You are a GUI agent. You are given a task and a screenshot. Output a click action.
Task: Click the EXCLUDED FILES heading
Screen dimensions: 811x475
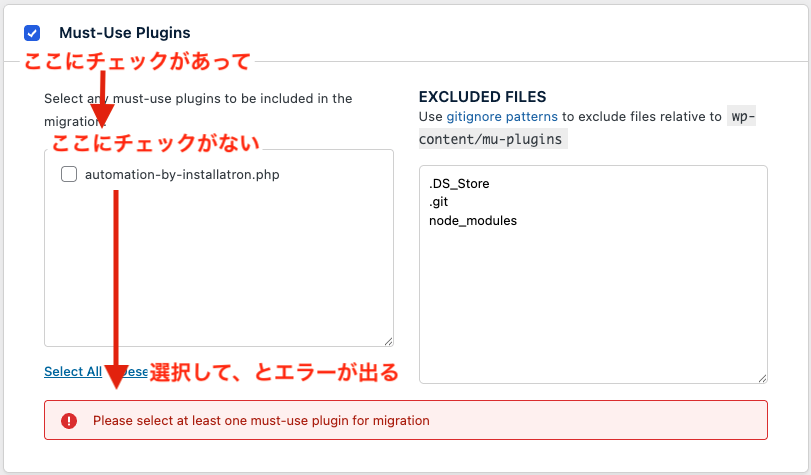[x=482, y=97]
